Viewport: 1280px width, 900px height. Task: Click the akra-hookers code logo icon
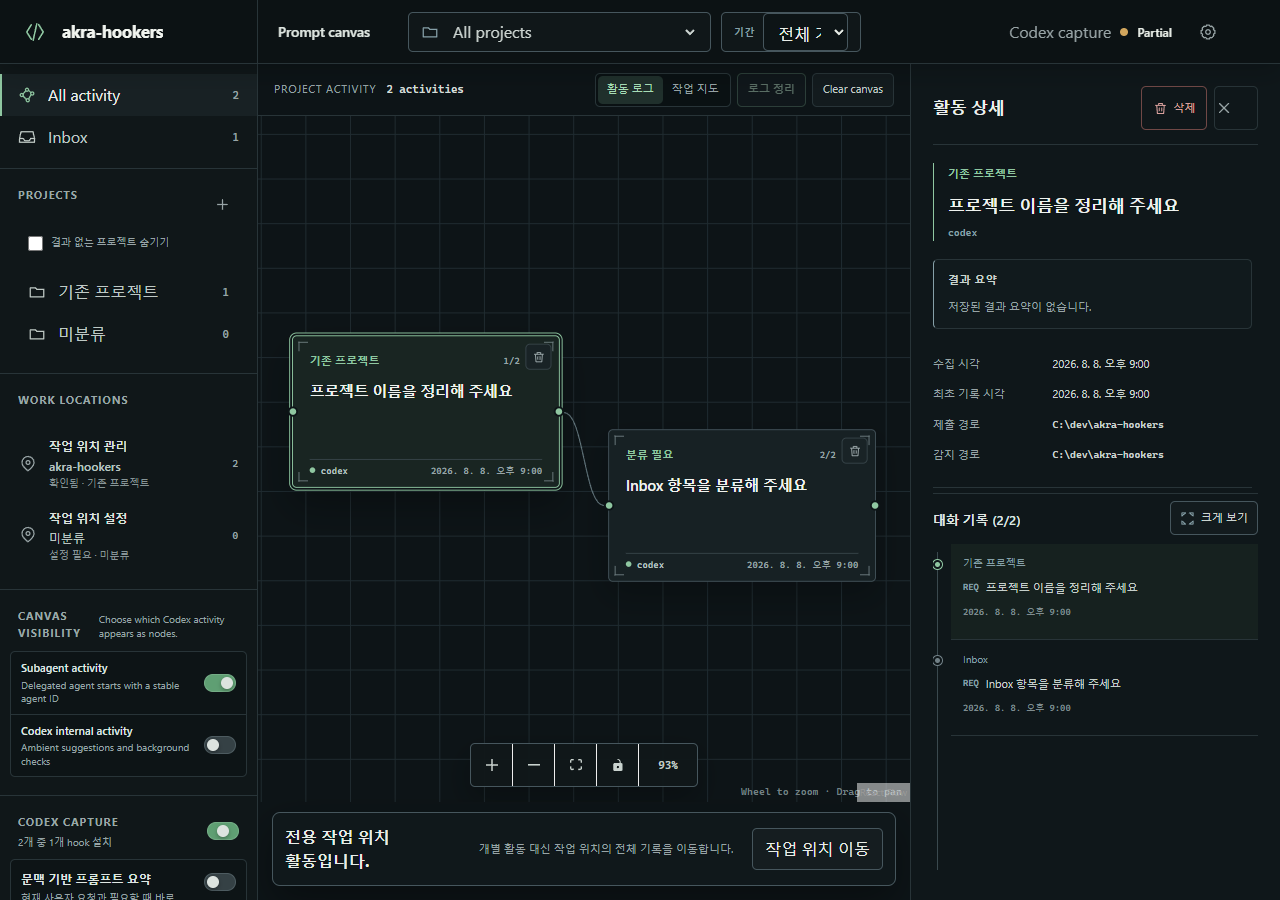(35, 32)
